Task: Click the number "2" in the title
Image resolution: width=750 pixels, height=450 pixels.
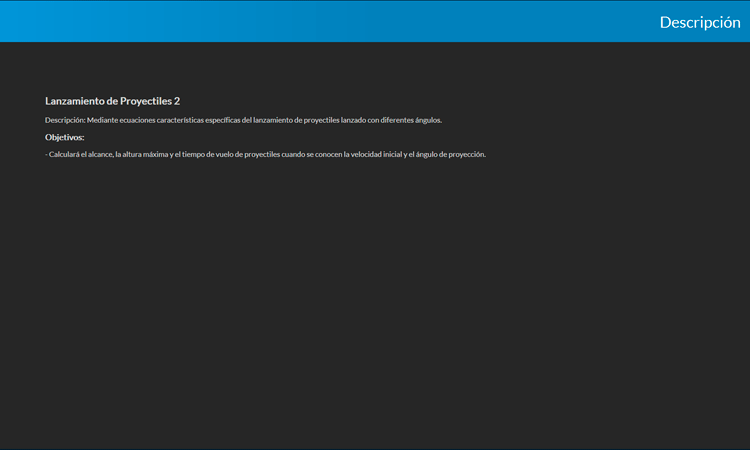Action: [177, 101]
